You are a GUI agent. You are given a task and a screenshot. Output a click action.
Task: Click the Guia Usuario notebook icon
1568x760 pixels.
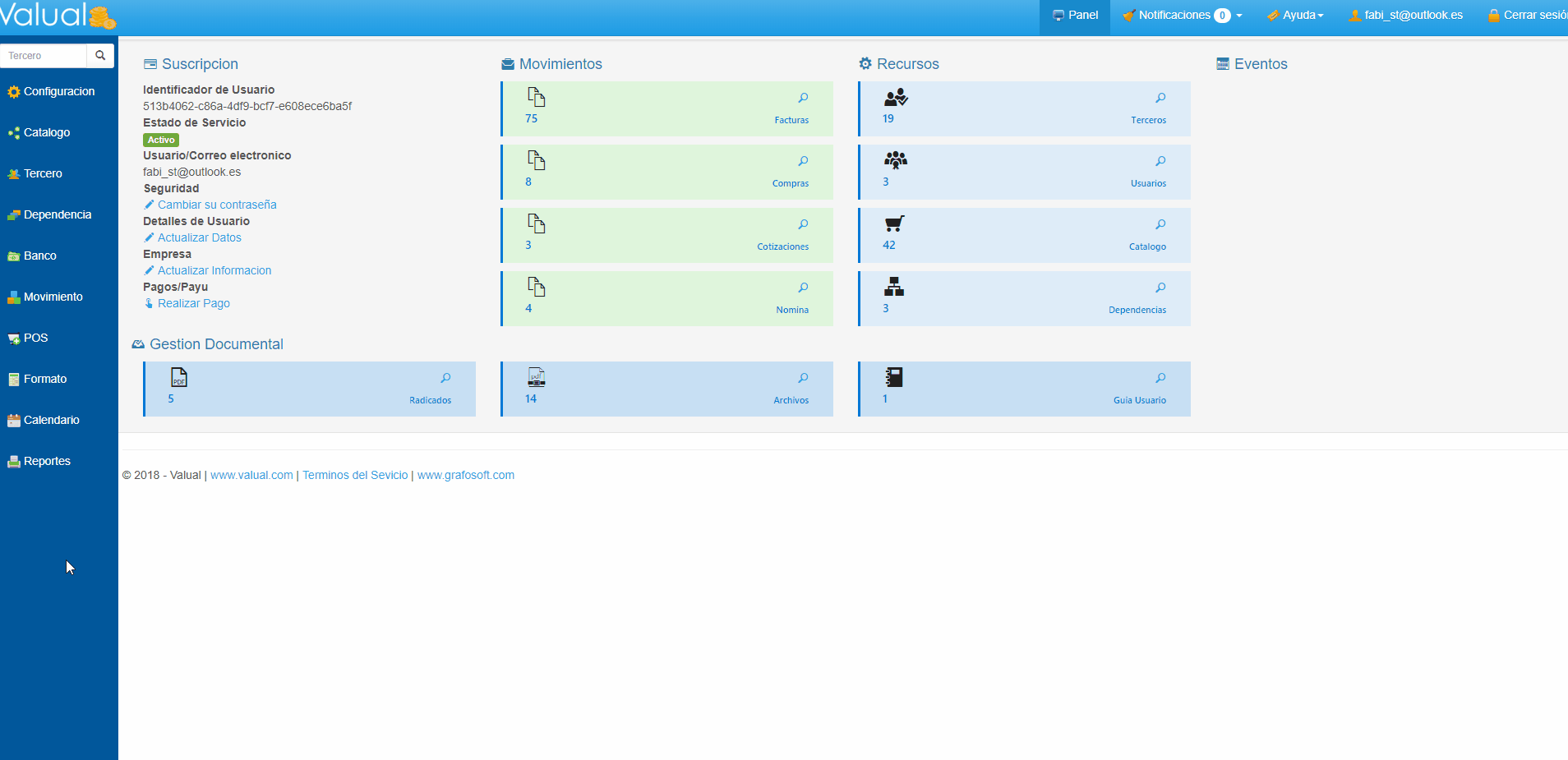894,377
